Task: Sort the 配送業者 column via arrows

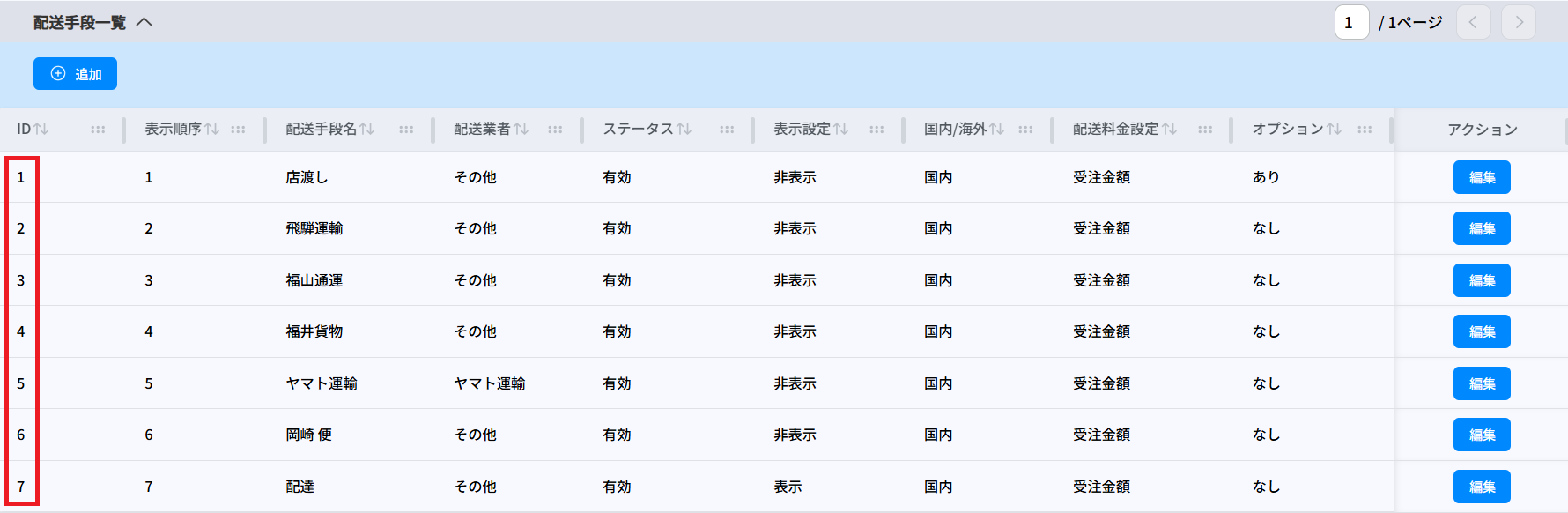Action: tap(521, 130)
